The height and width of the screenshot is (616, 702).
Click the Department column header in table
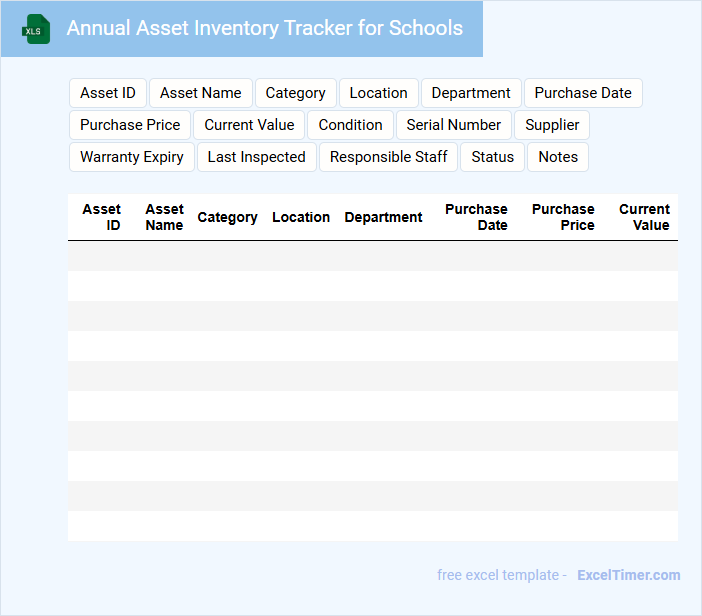[x=383, y=217]
